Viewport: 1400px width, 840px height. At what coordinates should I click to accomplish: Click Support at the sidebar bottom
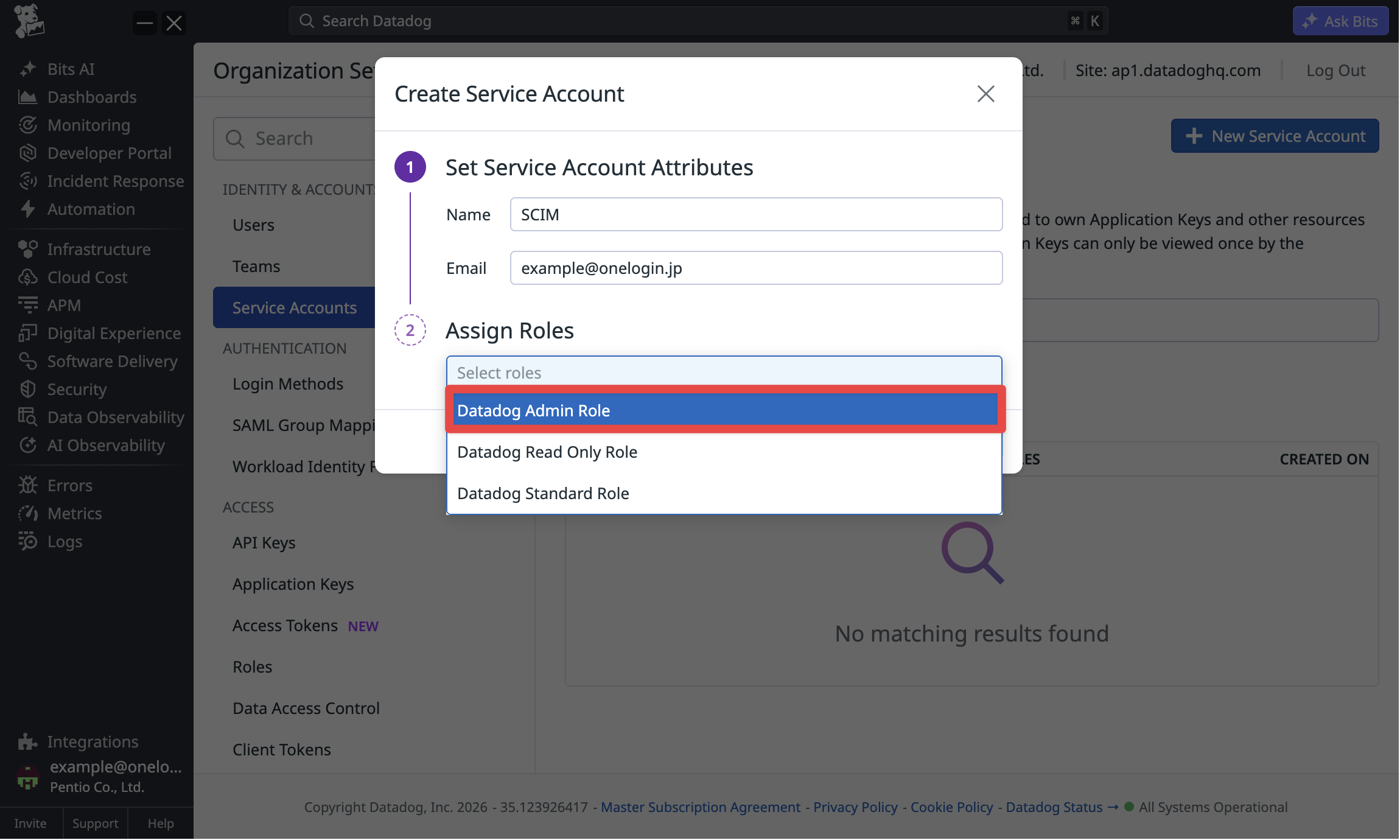[x=95, y=824]
